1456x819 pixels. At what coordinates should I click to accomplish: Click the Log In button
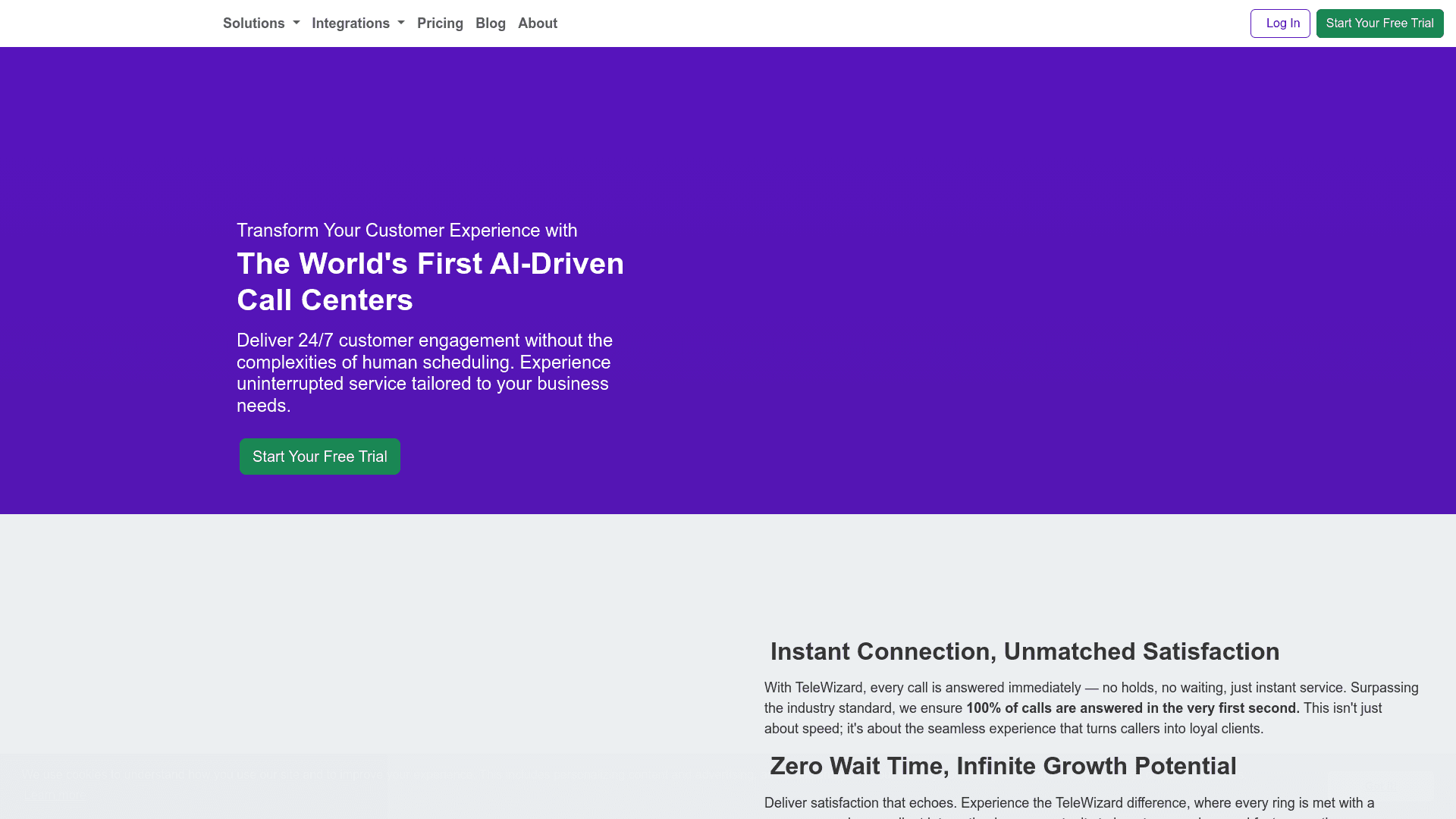pos(1279,24)
